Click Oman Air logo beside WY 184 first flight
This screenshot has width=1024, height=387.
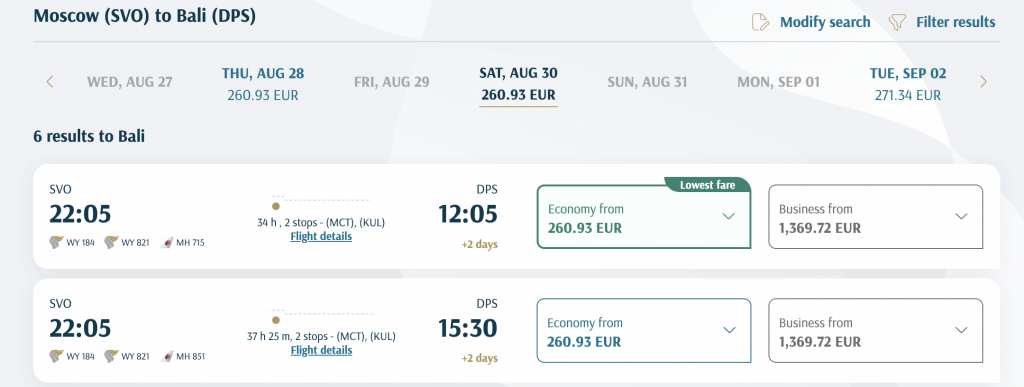(x=56, y=243)
